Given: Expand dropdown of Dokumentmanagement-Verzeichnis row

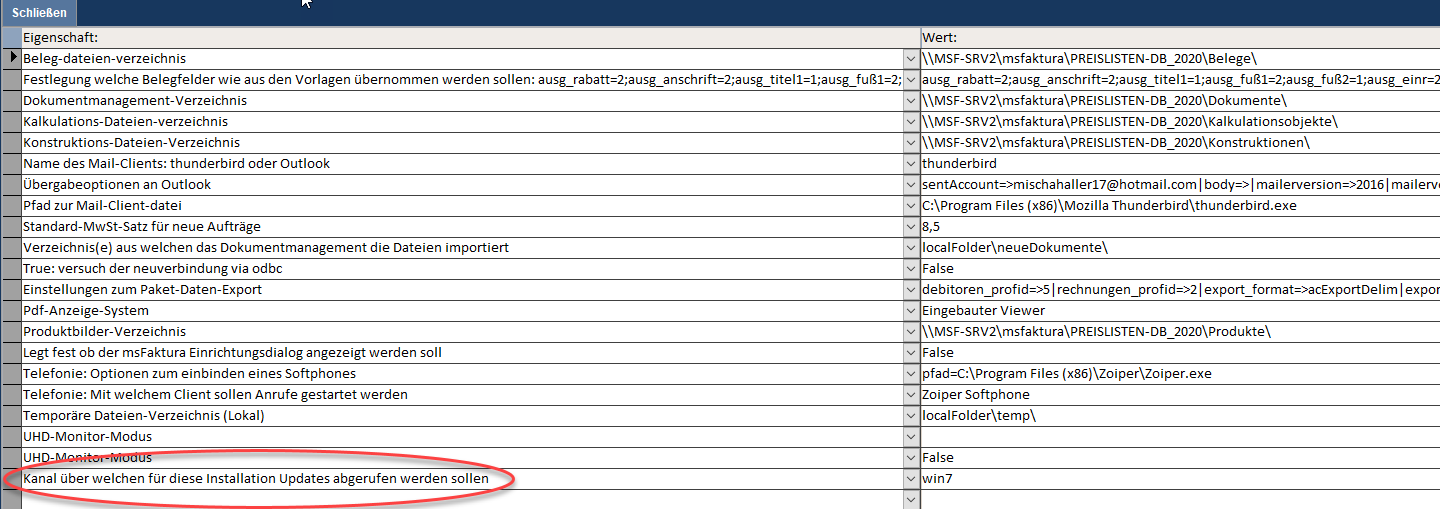Looking at the screenshot, I should click(x=910, y=101).
